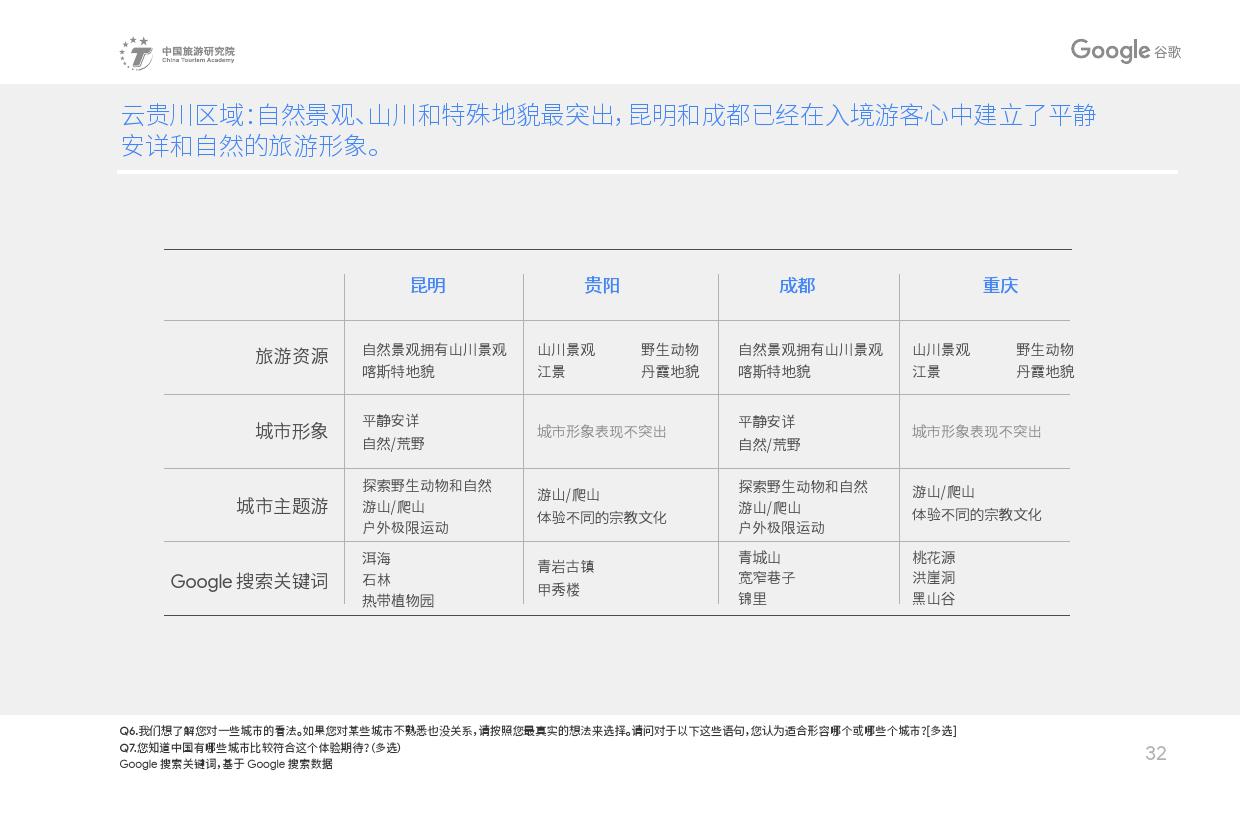Click the China Tourism Academy logo
The image size is (1240, 827).
pyautogui.click(x=177, y=53)
